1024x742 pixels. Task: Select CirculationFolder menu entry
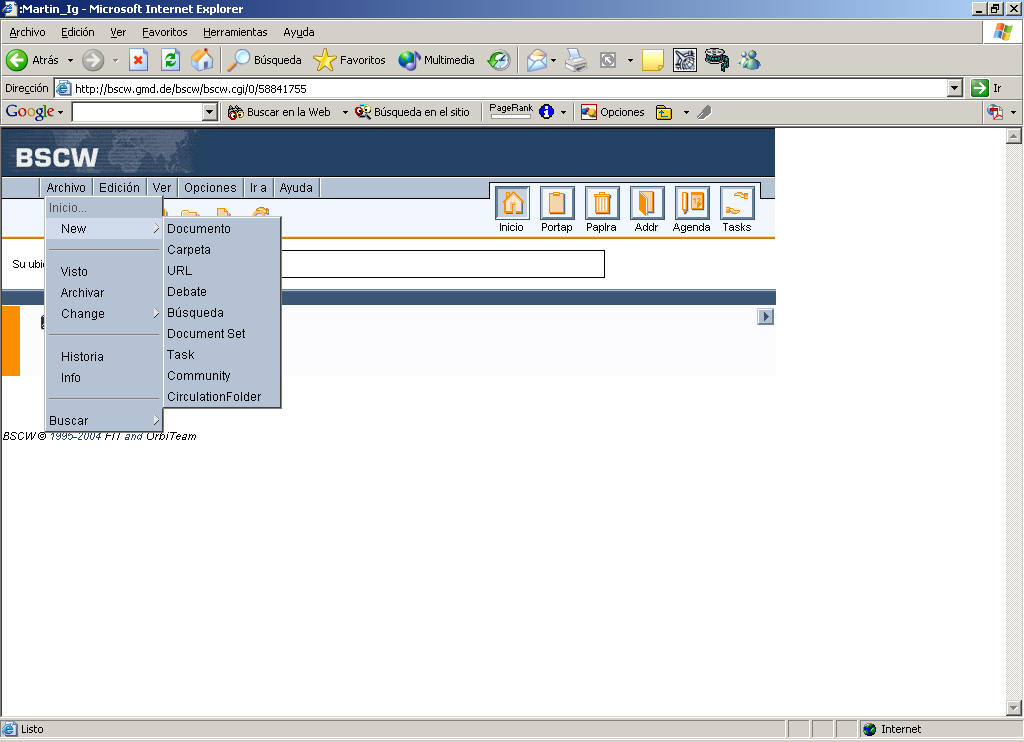(x=214, y=397)
